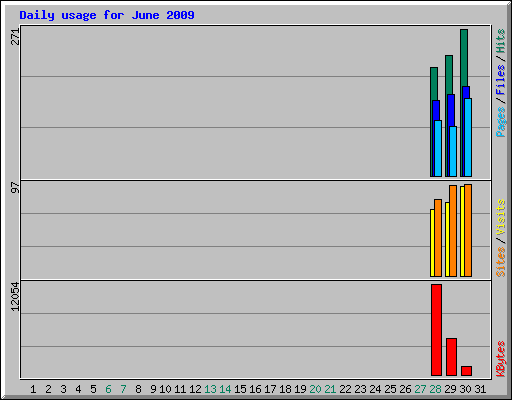Click the orange Sites bar for day 30
Viewport: 512px width, 400px height.
468,230
